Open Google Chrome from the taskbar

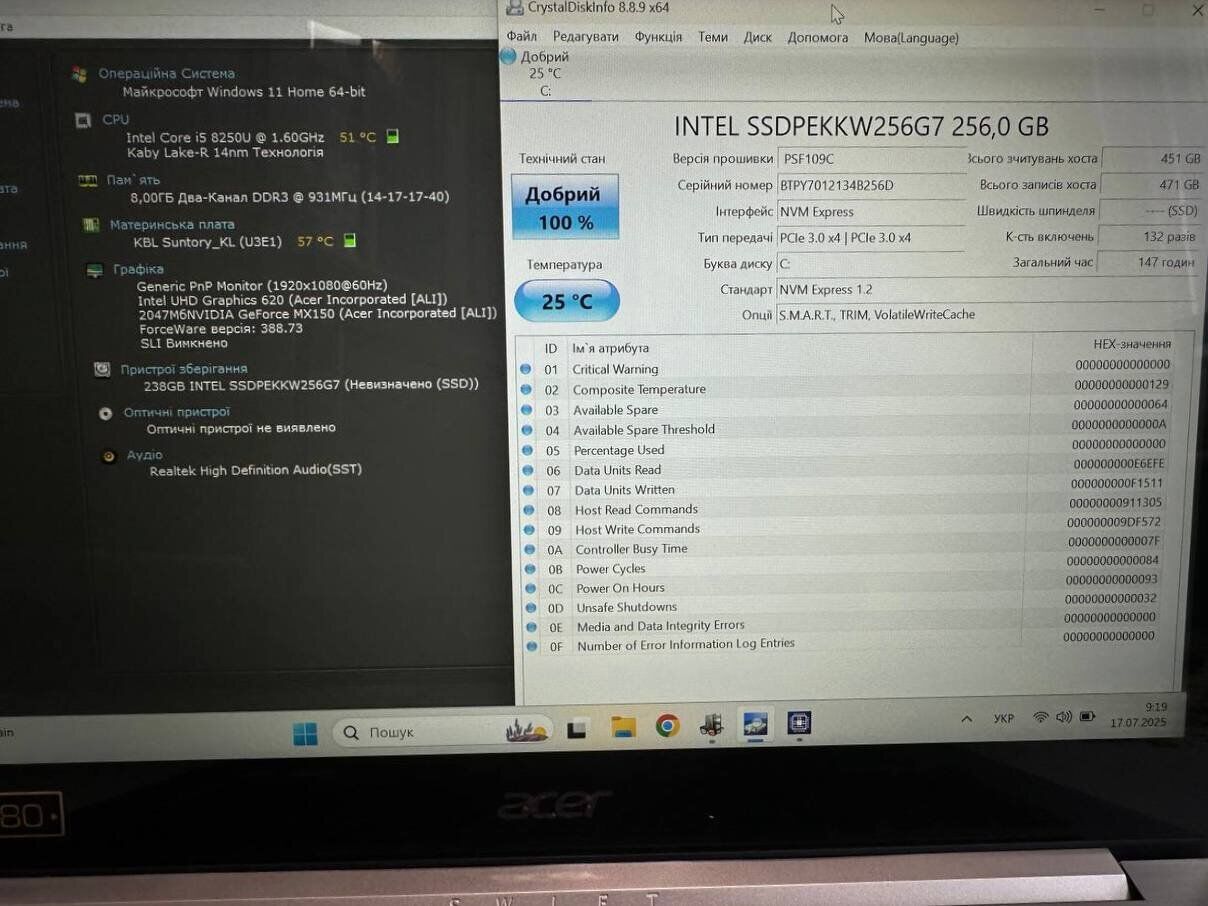click(x=667, y=726)
